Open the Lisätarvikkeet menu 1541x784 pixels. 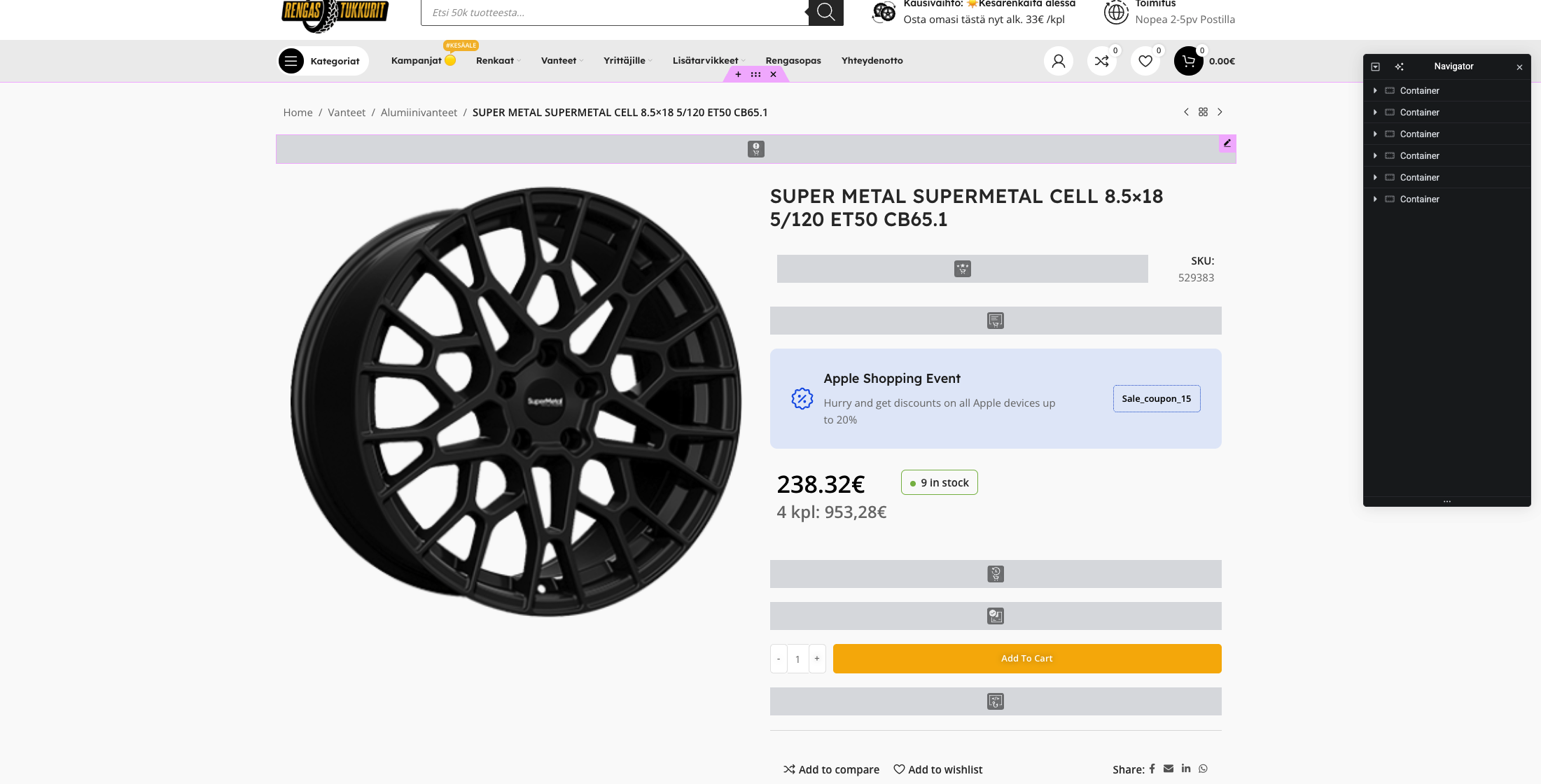[x=709, y=61]
